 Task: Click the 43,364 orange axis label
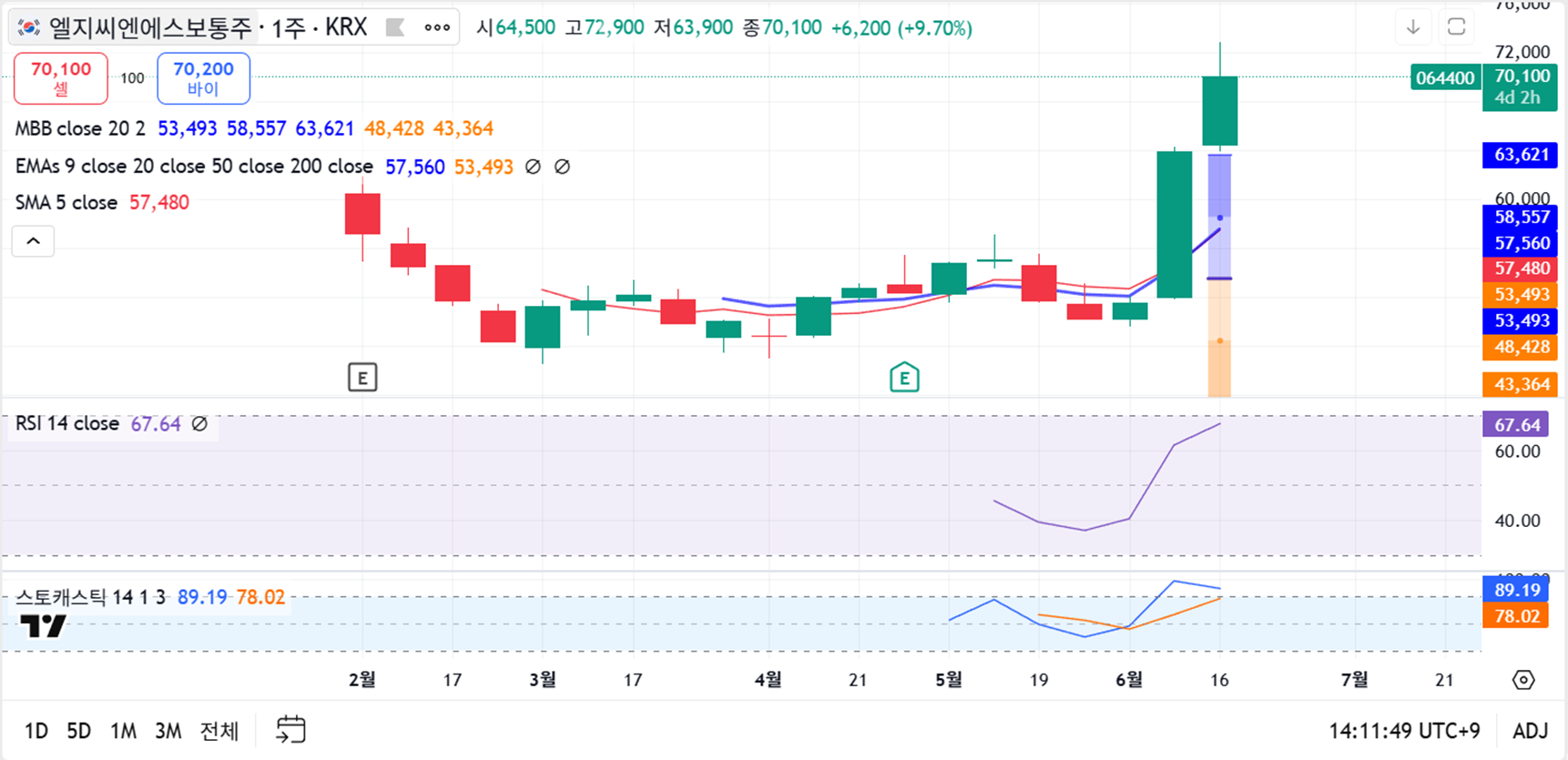[x=1520, y=384]
